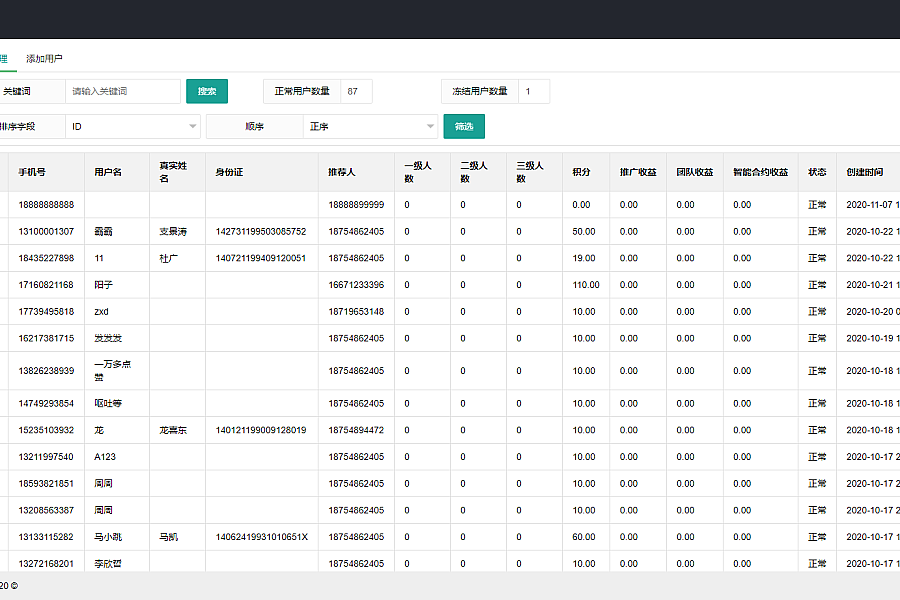Click the 搜索 search button
Image resolution: width=900 pixels, height=600 pixels.
coord(207,91)
